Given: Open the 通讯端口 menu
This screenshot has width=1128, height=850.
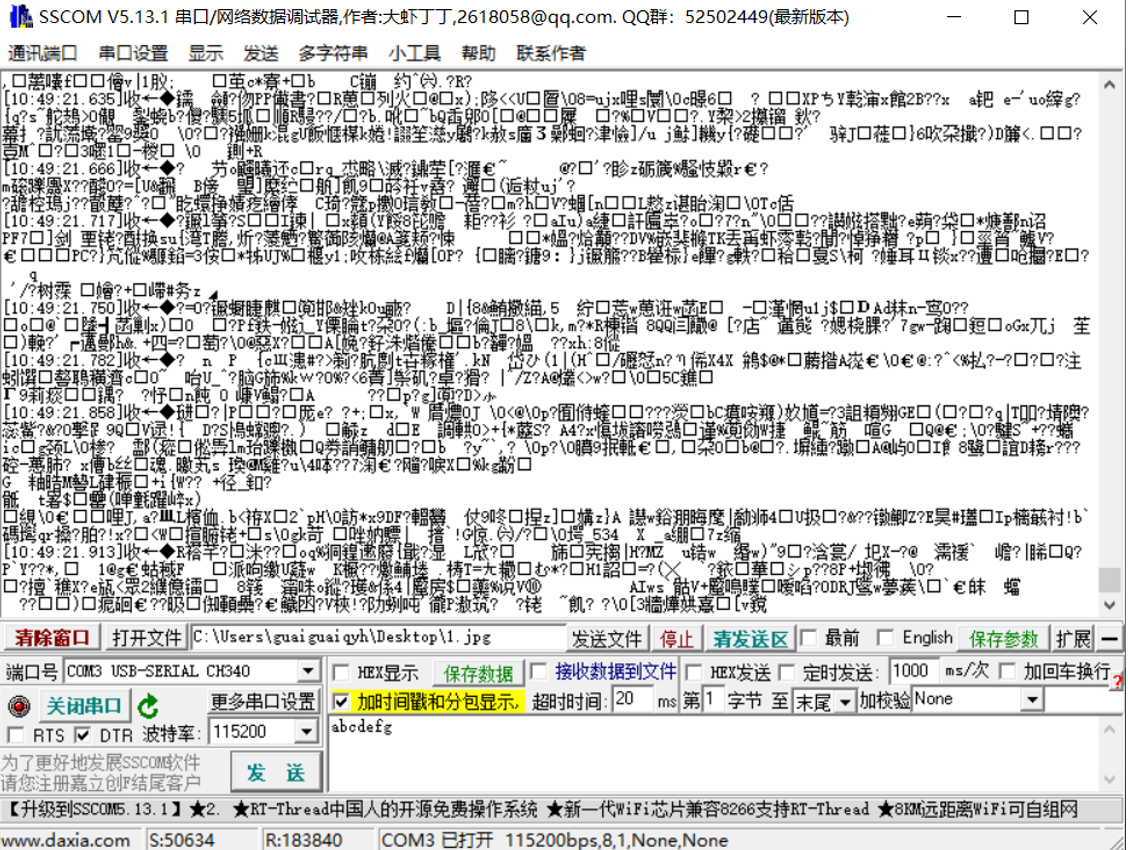Looking at the screenshot, I should pyautogui.click(x=42, y=52).
